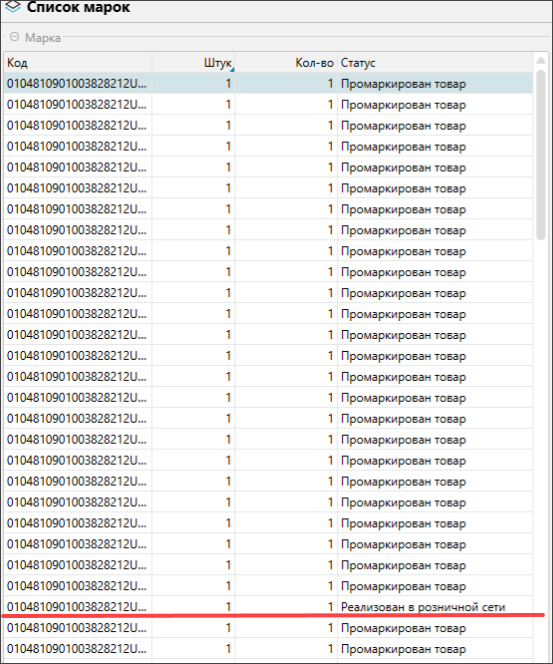
Task: Click the second row's Статус cell
Action: (435, 105)
